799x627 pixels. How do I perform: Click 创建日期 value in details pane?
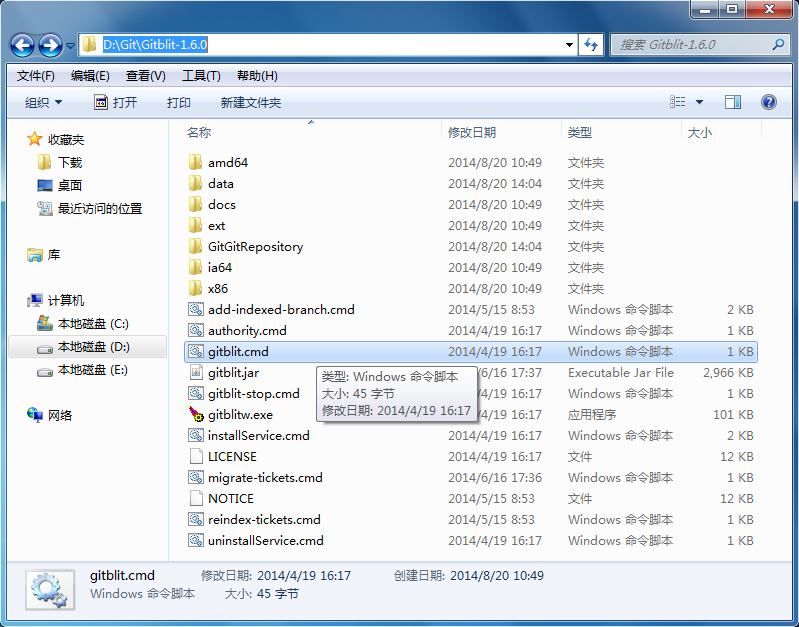(497, 576)
